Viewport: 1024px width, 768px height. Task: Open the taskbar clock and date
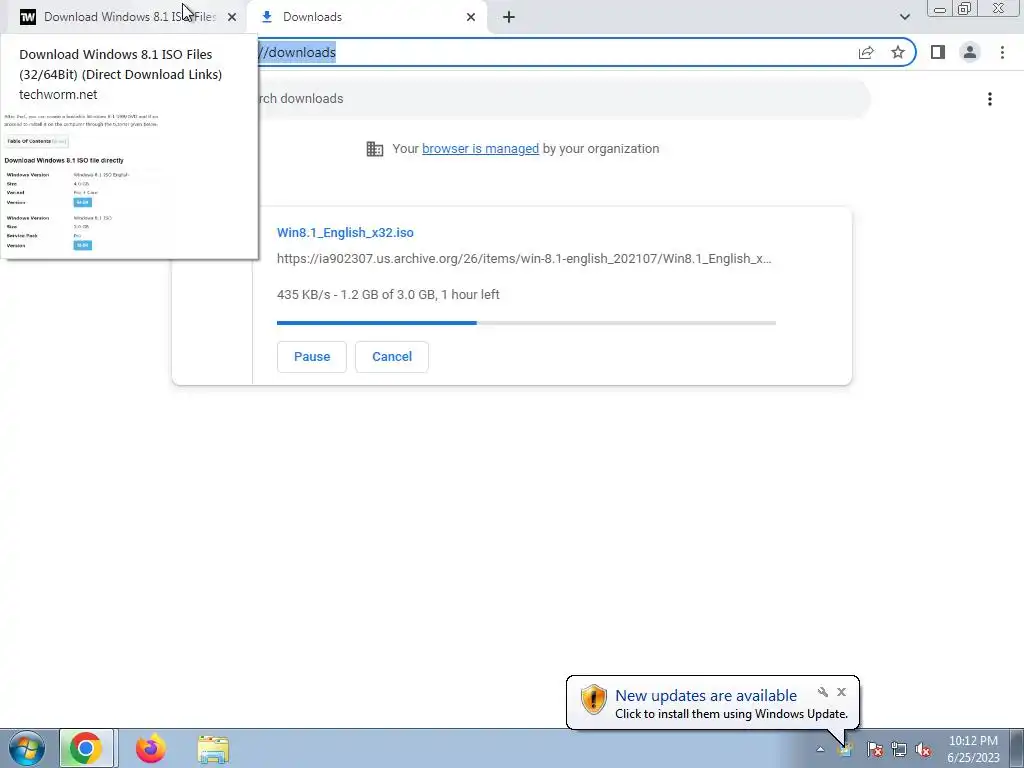pyautogui.click(x=973, y=749)
